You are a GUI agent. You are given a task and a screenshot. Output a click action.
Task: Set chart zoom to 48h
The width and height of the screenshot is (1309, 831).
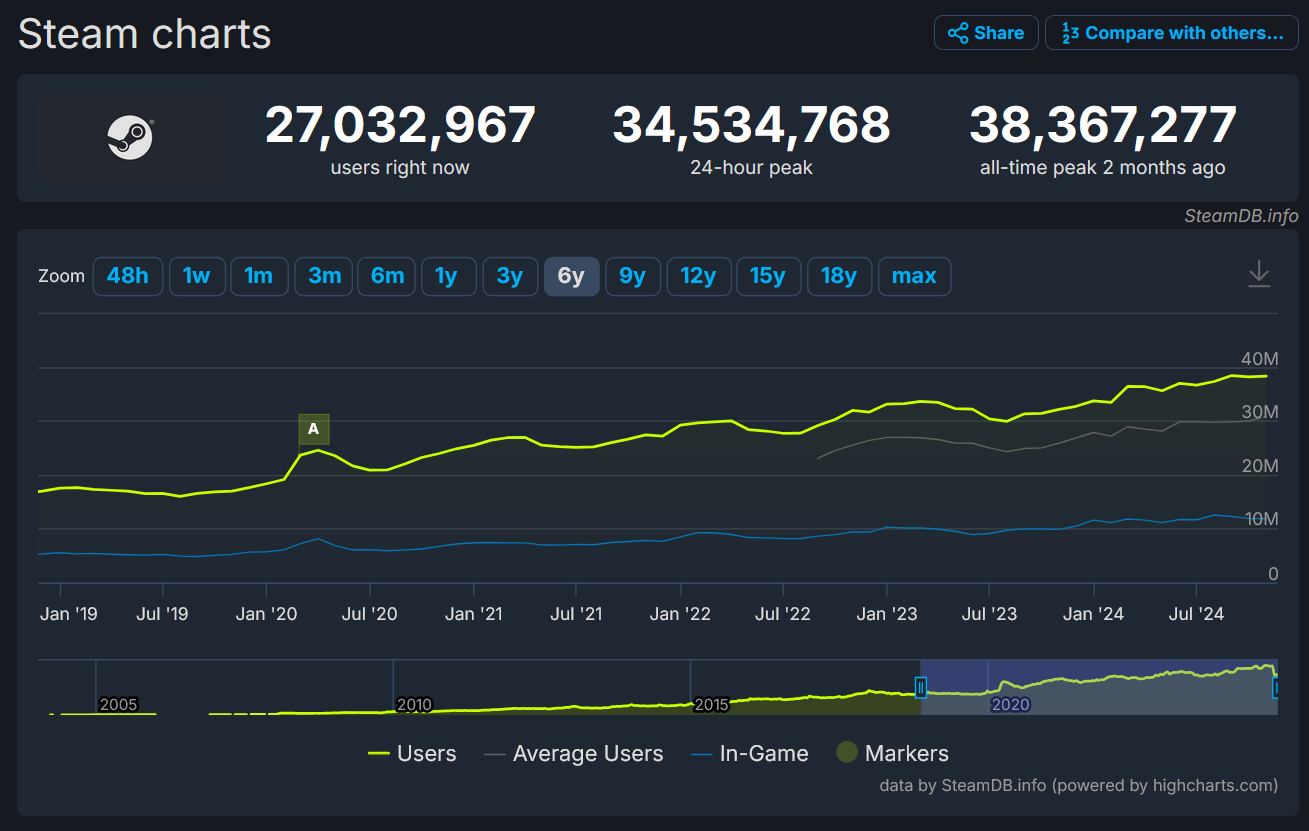pyautogui.click(x=127, y=277)
